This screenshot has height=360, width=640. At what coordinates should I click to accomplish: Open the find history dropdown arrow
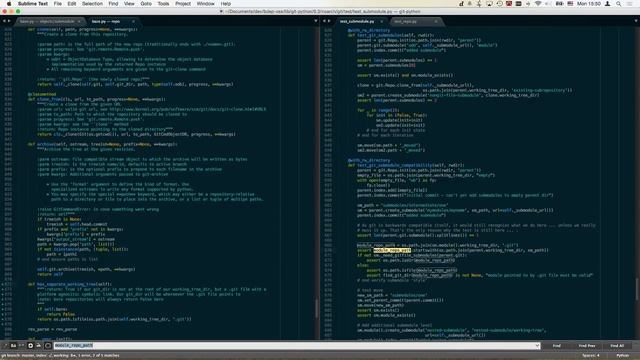click(x=537, y=345)
